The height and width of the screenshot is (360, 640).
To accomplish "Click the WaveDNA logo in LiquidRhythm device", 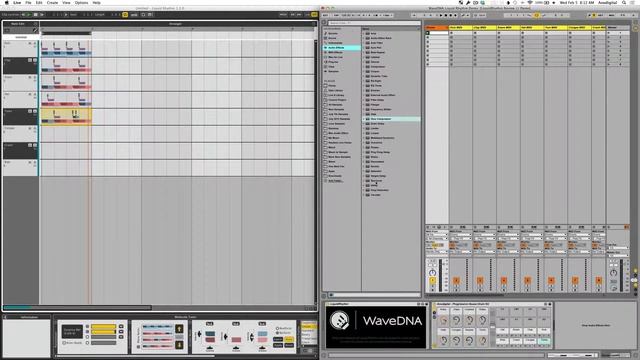I will click(340, 320).
